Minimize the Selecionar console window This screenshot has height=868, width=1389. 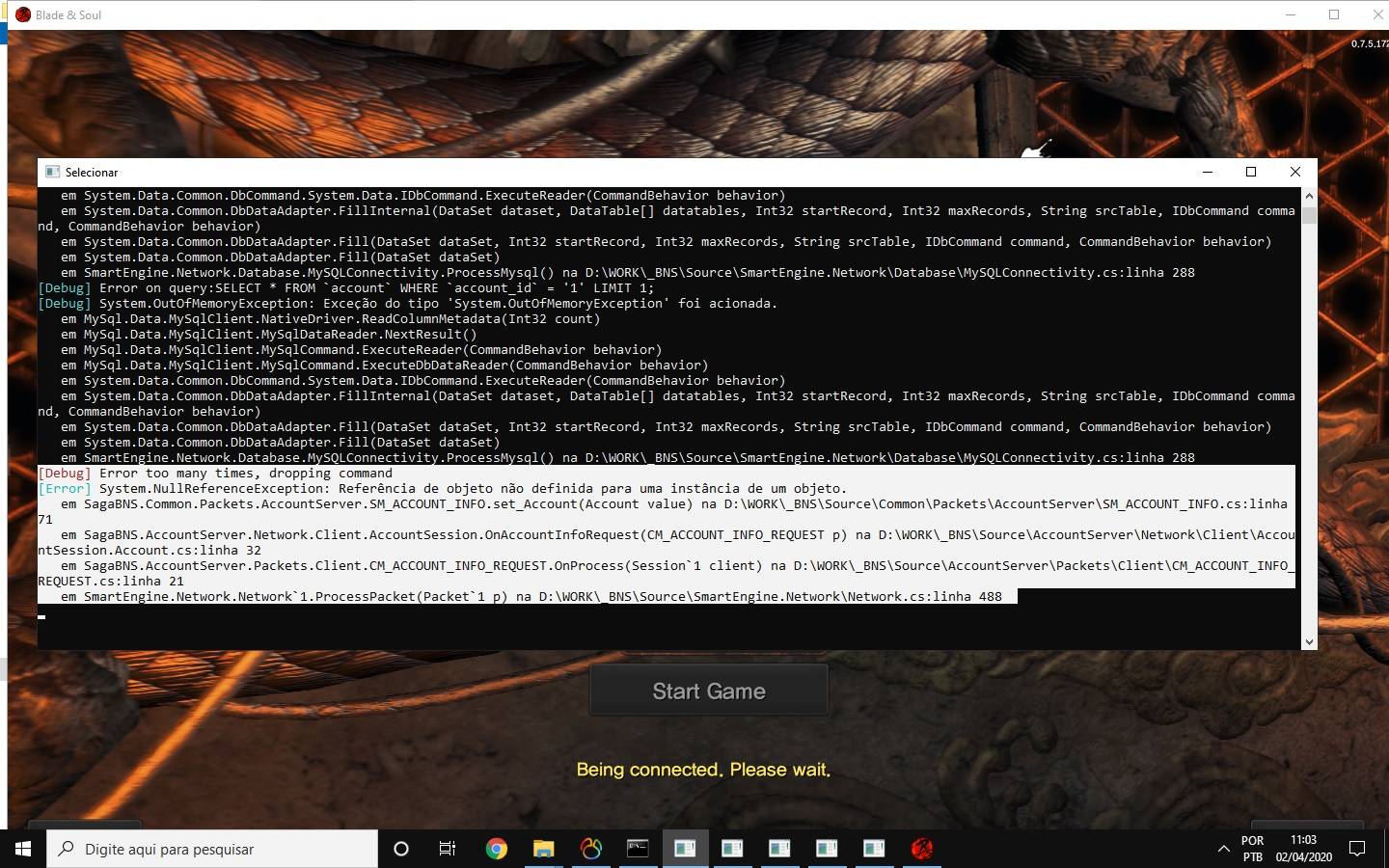click(x=1207, y=172)
